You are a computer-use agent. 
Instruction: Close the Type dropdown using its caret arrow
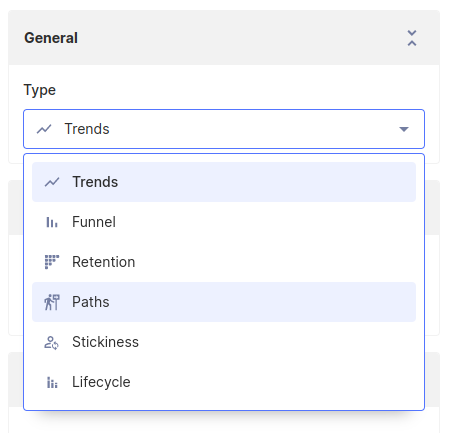[x=404, y=129]
